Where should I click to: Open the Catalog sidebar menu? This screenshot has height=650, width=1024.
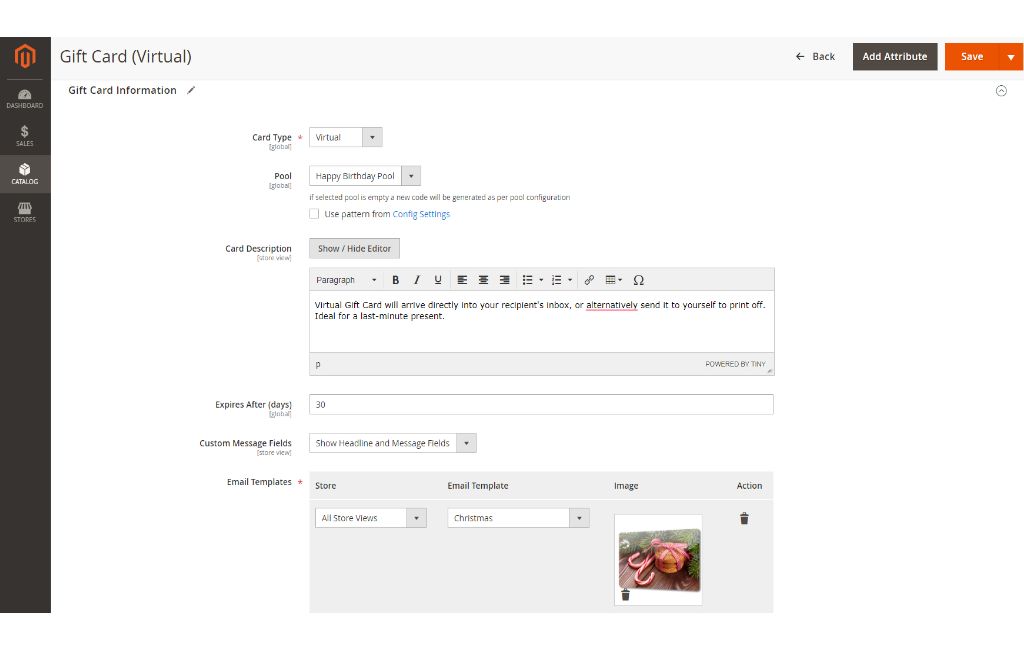25,174
